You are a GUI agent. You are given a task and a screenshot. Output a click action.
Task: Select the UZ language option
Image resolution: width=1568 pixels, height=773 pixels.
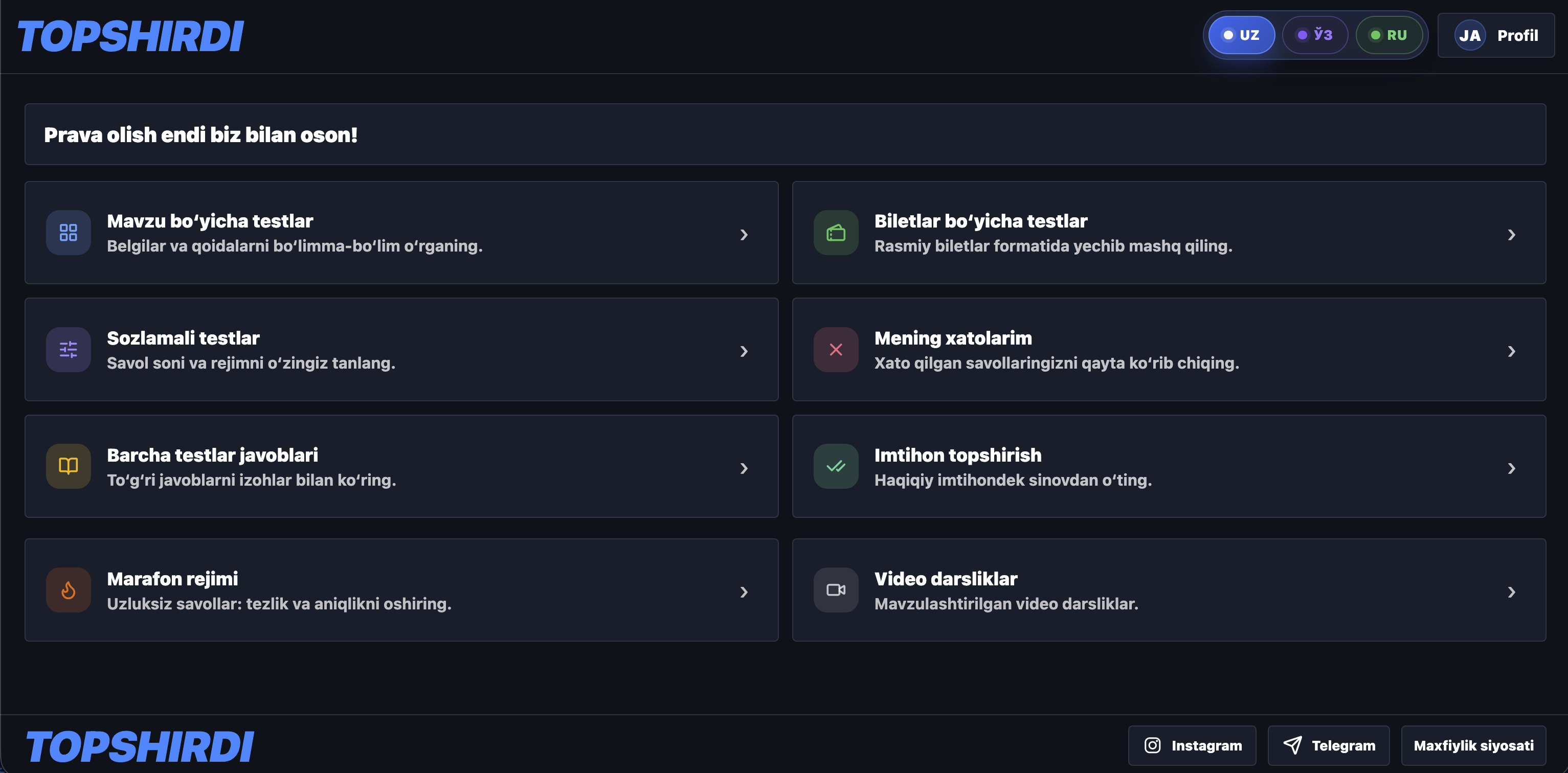coord(1241,35)
